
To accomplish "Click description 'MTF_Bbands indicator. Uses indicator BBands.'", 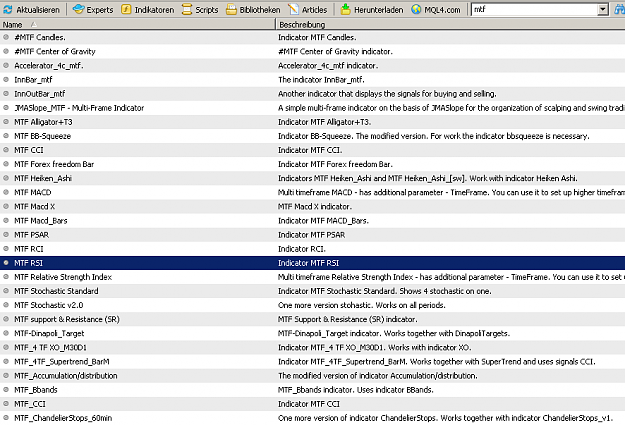I will [356, 390].
